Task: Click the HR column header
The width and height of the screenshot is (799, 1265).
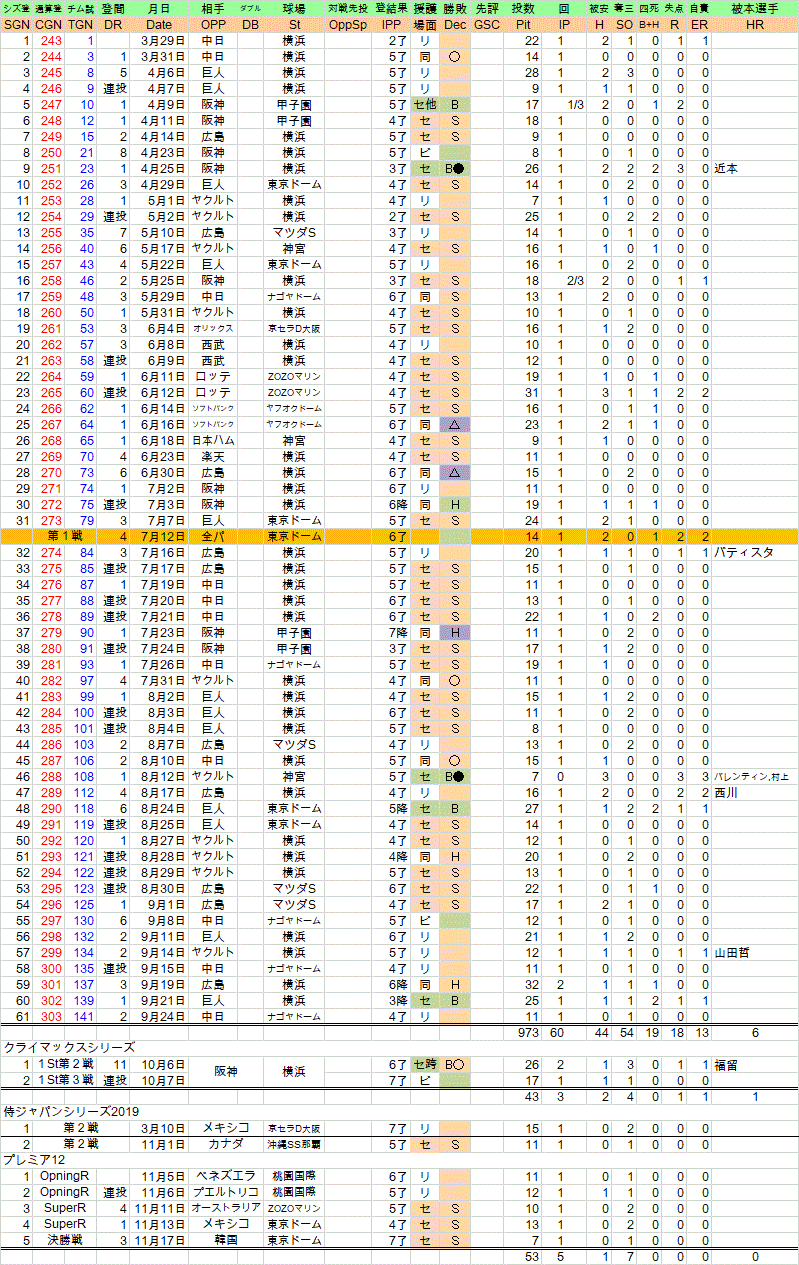Action: (x=755, y=23)
